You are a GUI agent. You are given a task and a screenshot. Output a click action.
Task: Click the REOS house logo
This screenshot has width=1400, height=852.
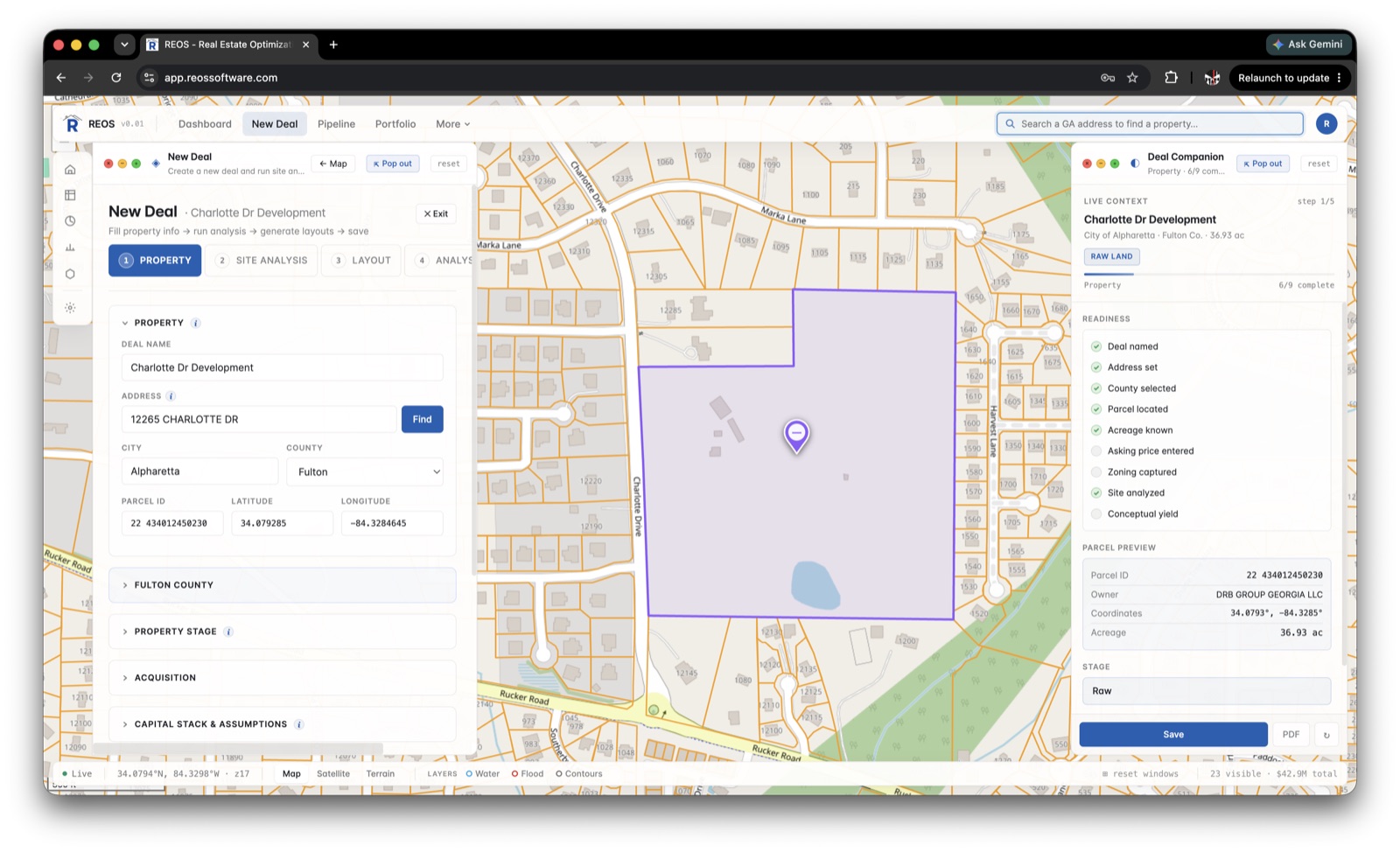click(72, 124)
